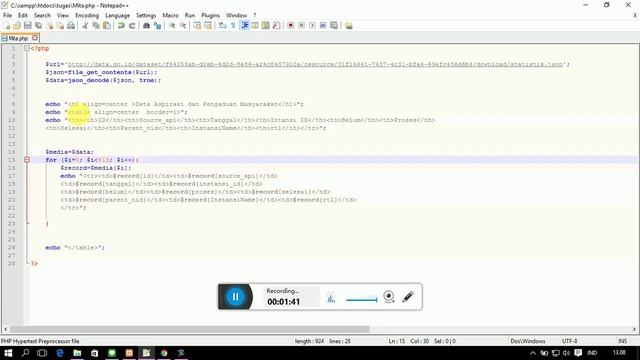Redo the edit with the toolbar arrow
Viewport: 640px width, 360px height.
[x=132, y=26]
